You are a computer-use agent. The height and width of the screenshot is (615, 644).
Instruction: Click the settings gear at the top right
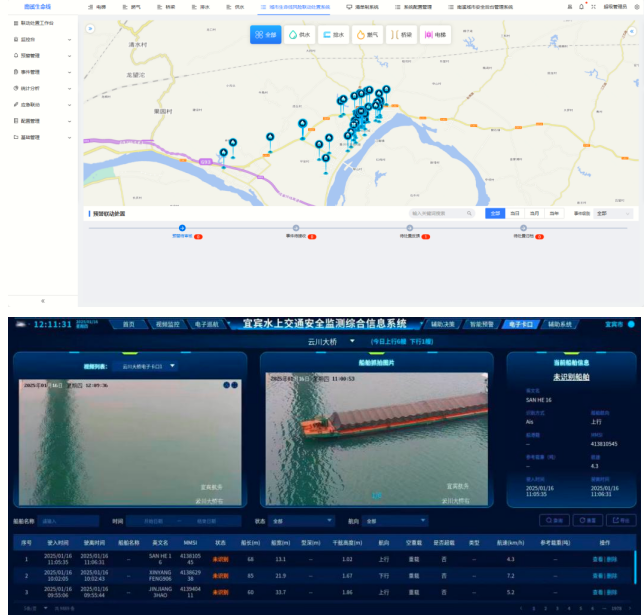pyautogui.click(x=637, y=7)
